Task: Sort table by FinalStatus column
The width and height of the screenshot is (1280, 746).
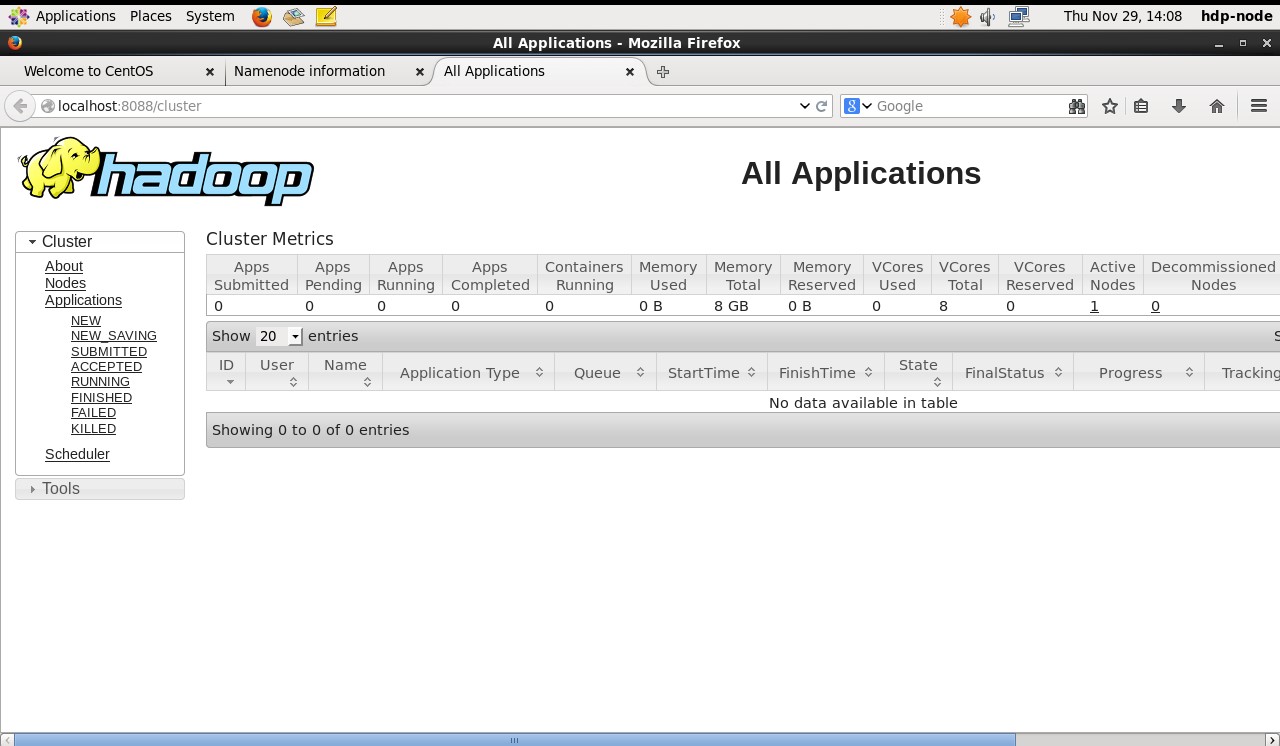Action: [x=1013, y=372]
